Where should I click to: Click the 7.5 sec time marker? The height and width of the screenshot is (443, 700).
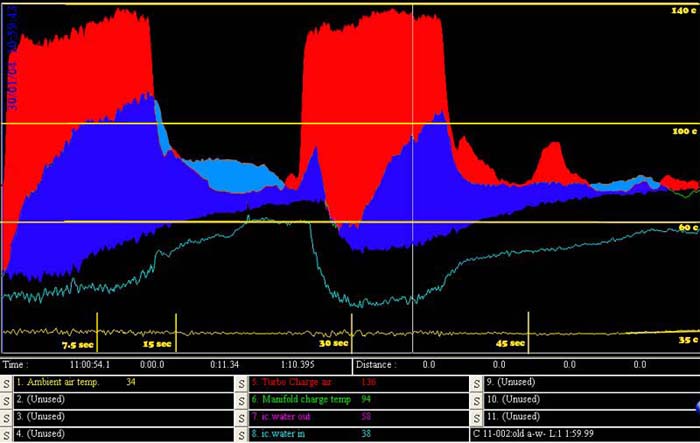click(78, 345)
